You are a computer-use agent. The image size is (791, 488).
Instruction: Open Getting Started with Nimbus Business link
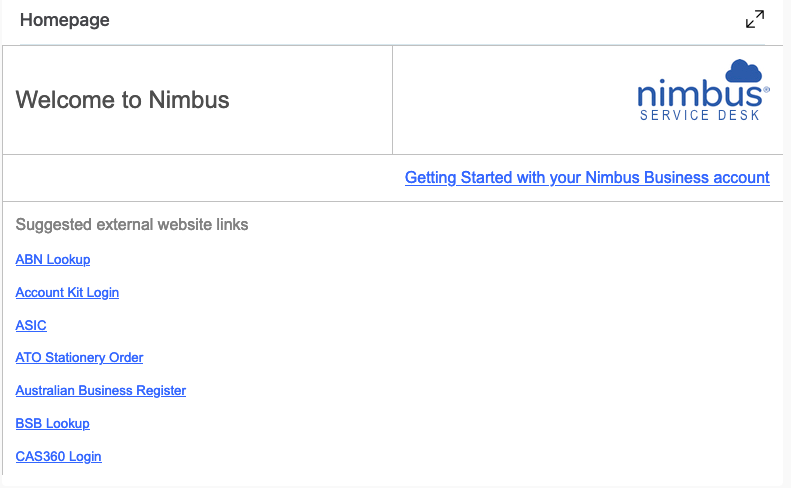587,178
